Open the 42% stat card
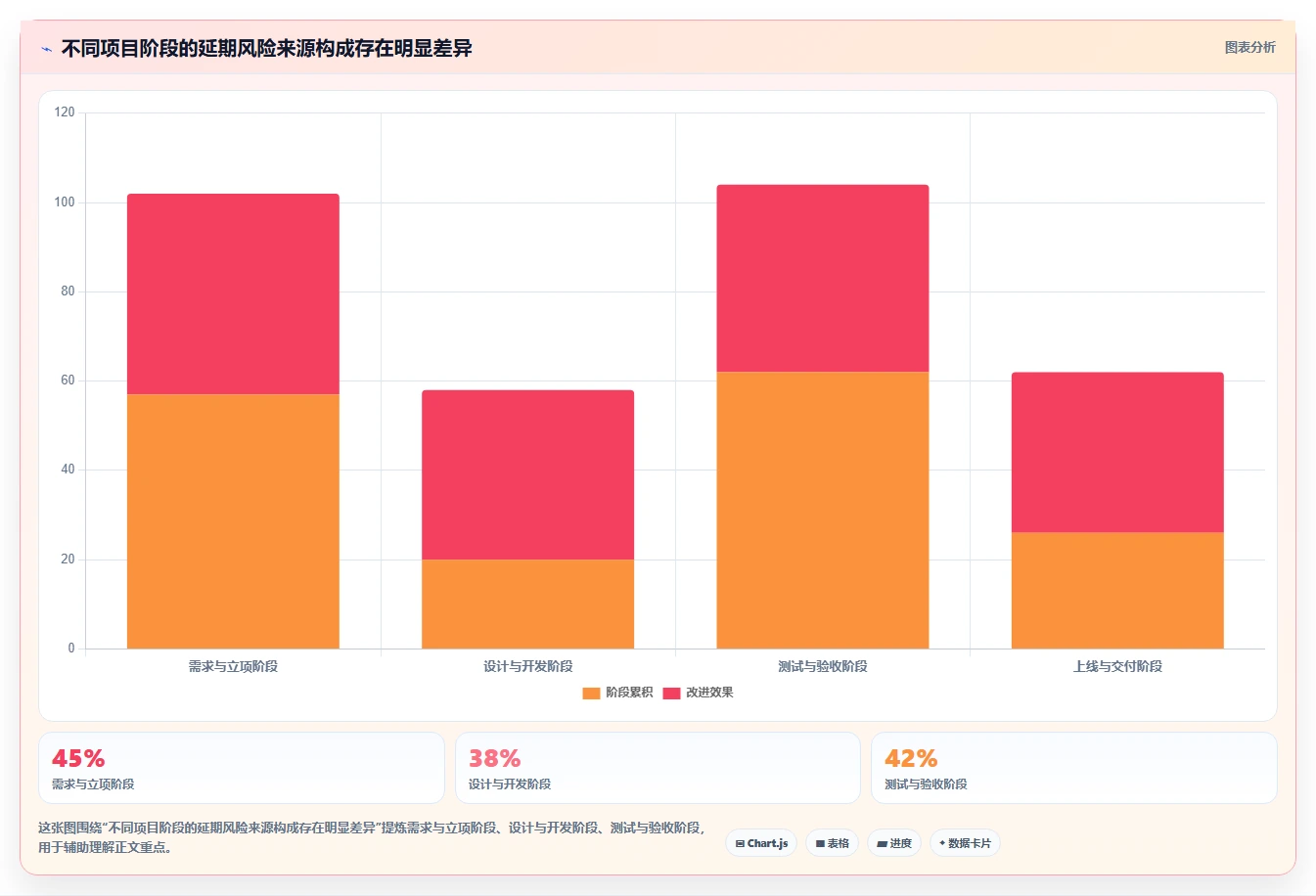1316x896 pixels. click(1074, 768)
